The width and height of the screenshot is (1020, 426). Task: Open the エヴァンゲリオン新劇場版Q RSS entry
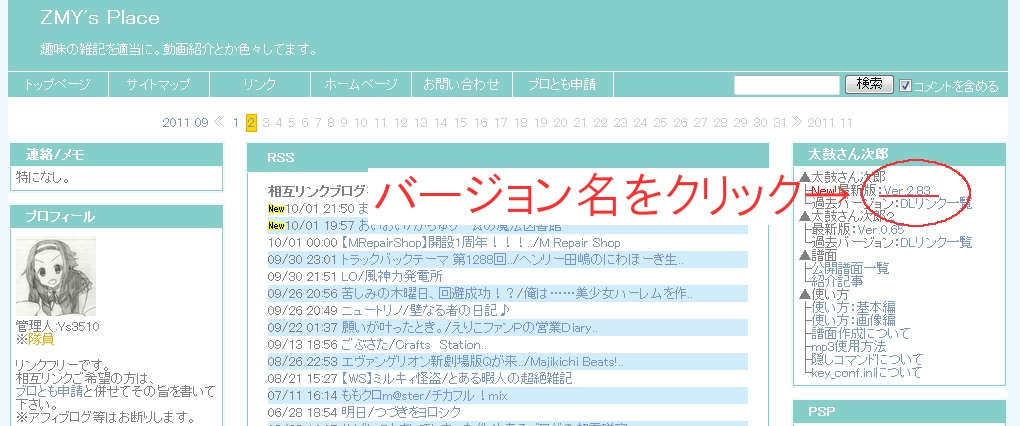(x=483, y=361)
